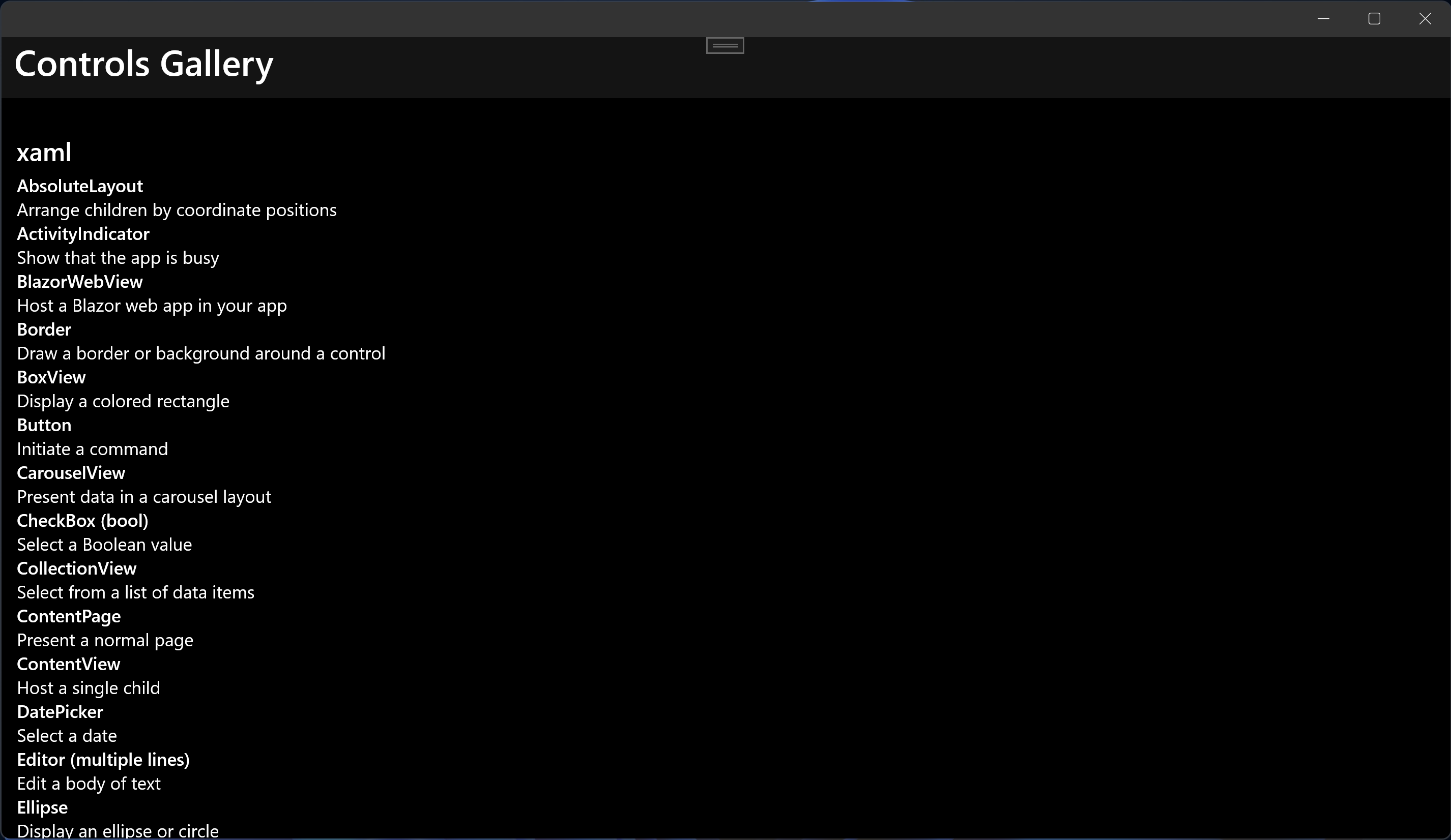1451x840 pixels.
Task: Click 'Display a colored rectangle' description
Action: [123, 402]
